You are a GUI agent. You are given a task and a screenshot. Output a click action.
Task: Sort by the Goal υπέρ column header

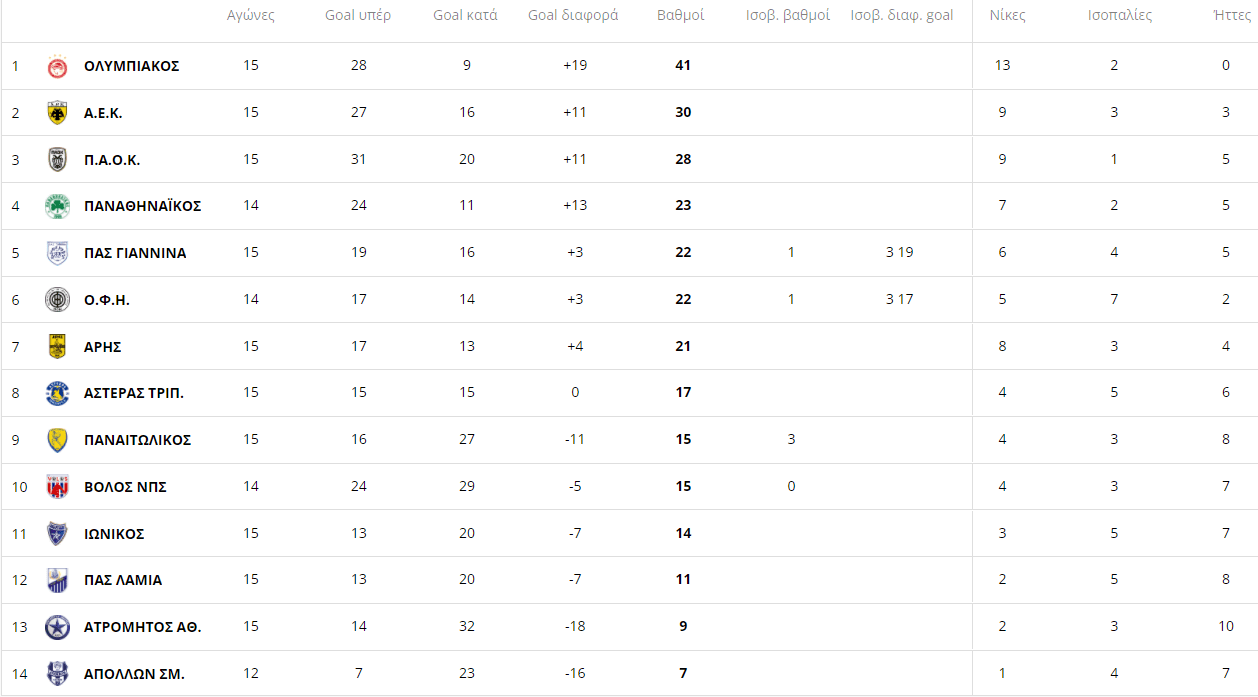click(x=358, y=15)
